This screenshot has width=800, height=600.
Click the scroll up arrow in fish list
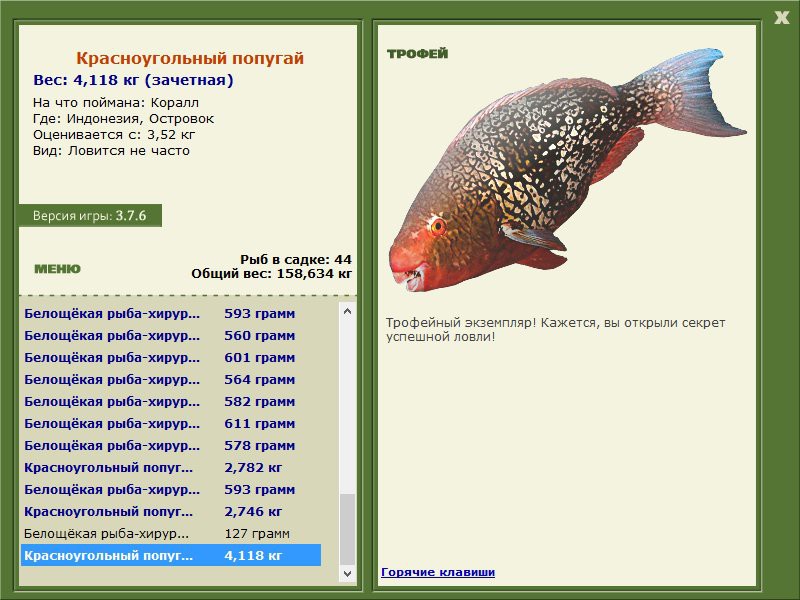coord(347,311)
